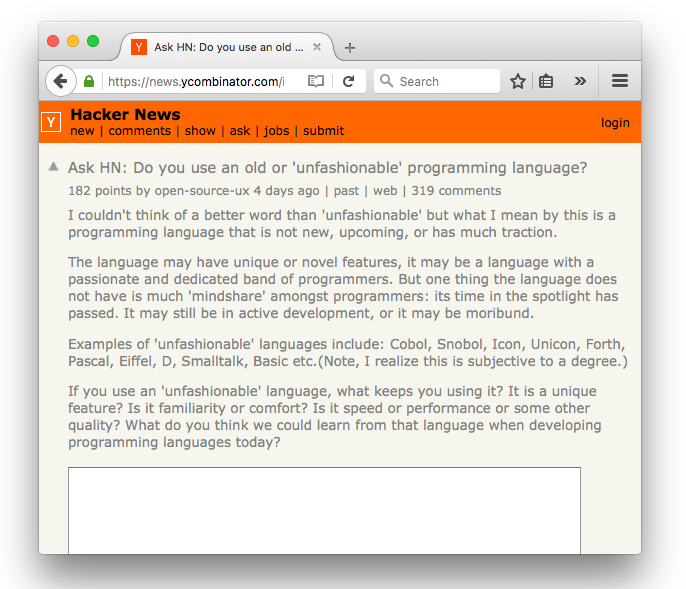The height and width of the screenshot is (589, 686).
Task: Reload the page with refresh icon
Action: click(349, 81)
